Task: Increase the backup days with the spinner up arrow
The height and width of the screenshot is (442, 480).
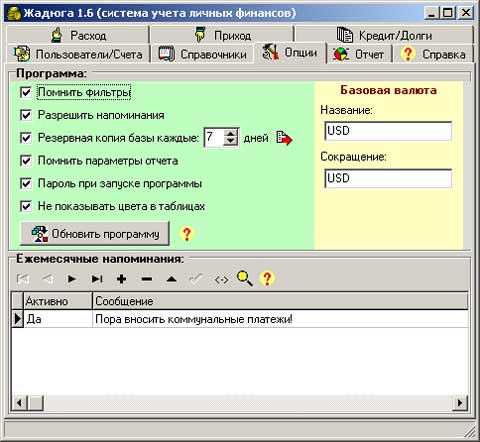Action: point(231,133)
